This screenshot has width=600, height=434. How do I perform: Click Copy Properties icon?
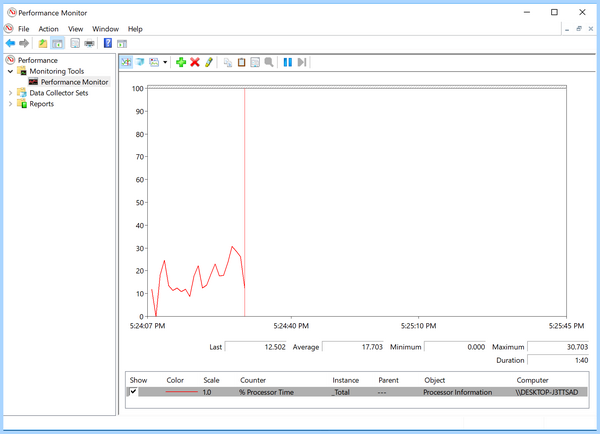(228, 62)
